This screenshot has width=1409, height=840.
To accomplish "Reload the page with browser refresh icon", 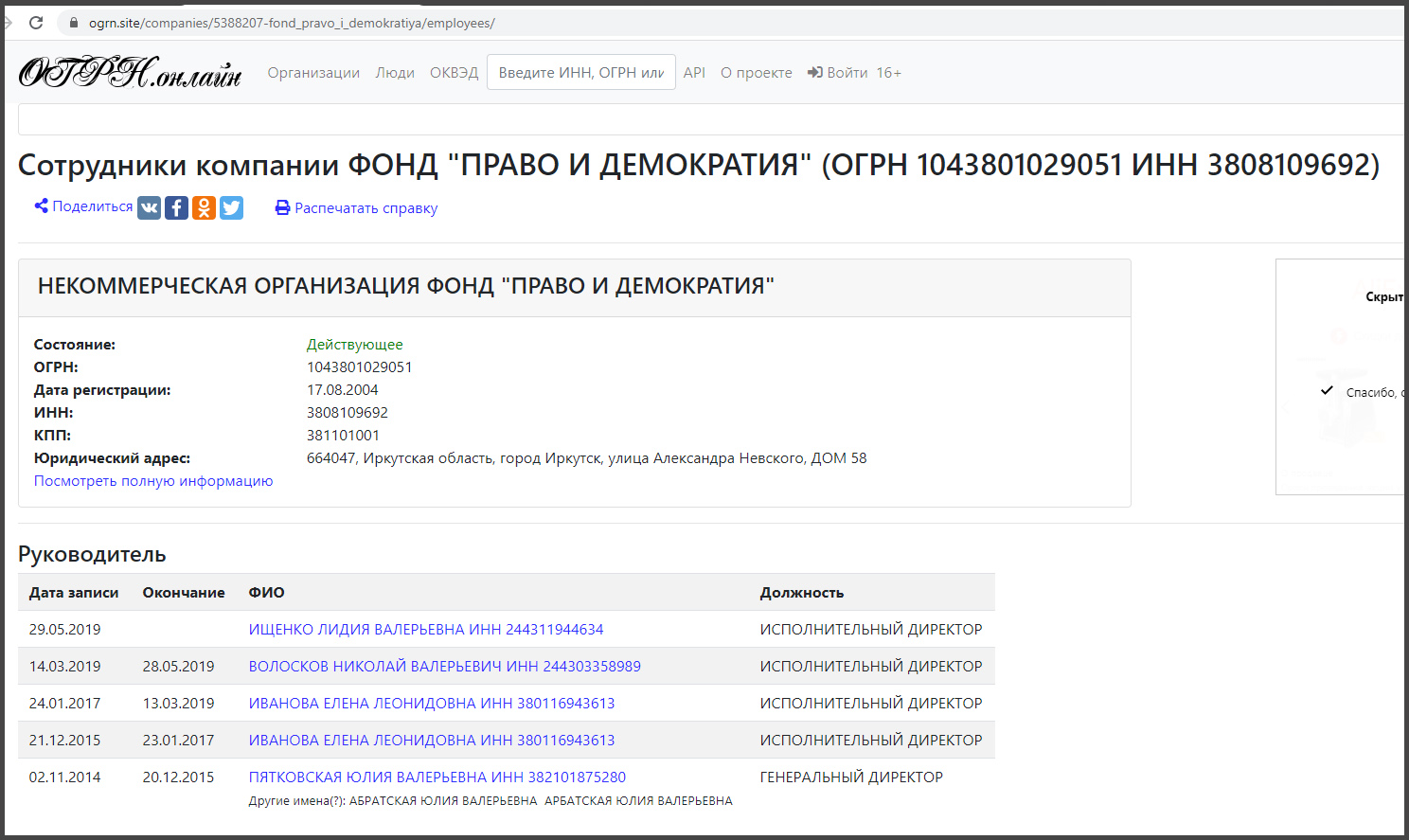I will click(36, 23).
